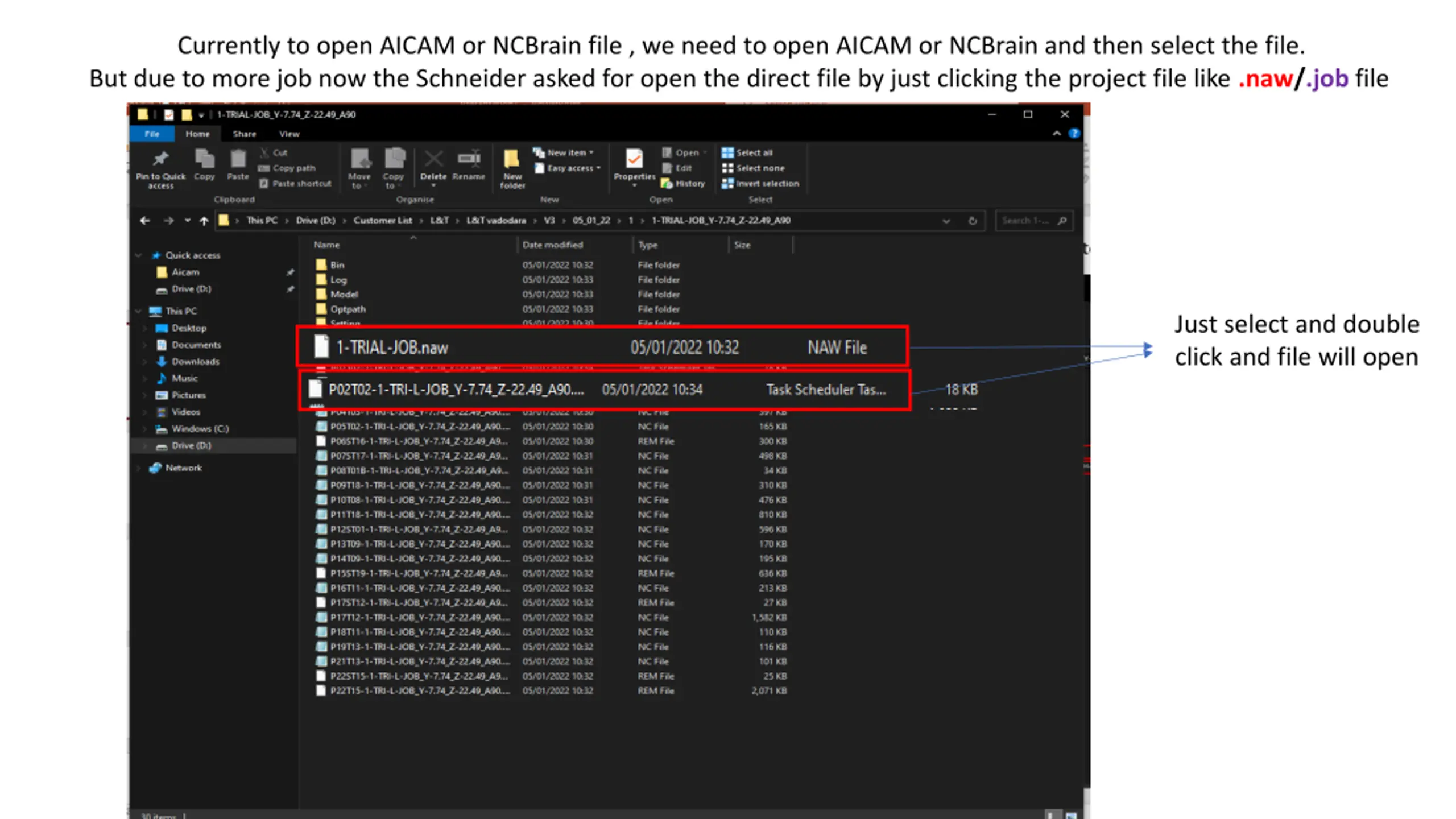Open Pictures in navigation pane
This screenshot has width=1456, height=819.
pos(188,395)
